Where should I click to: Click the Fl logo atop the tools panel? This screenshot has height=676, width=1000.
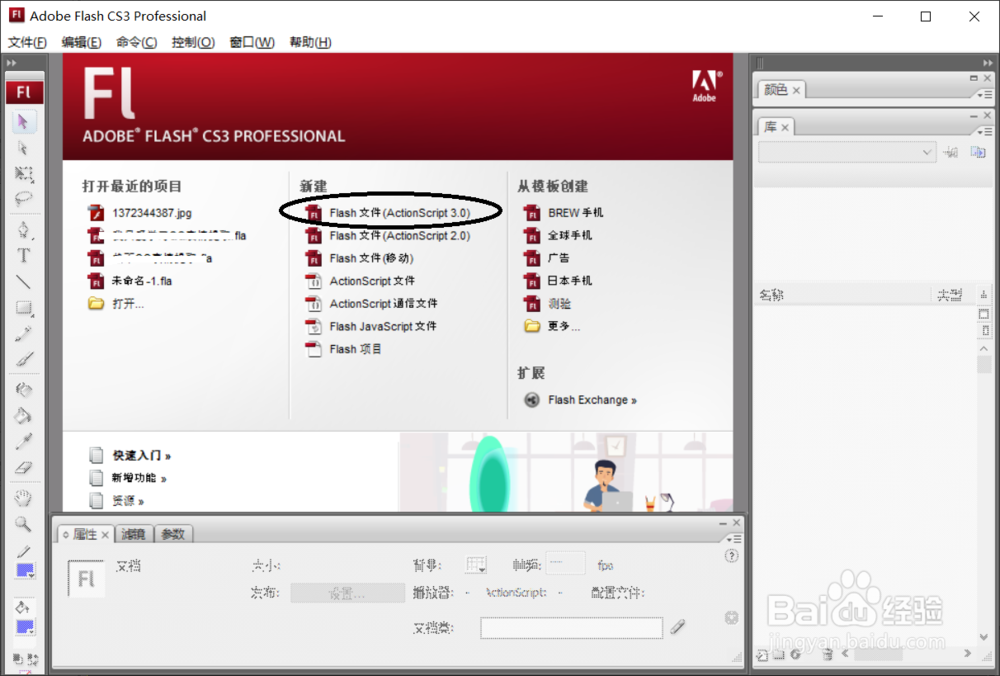24,92
